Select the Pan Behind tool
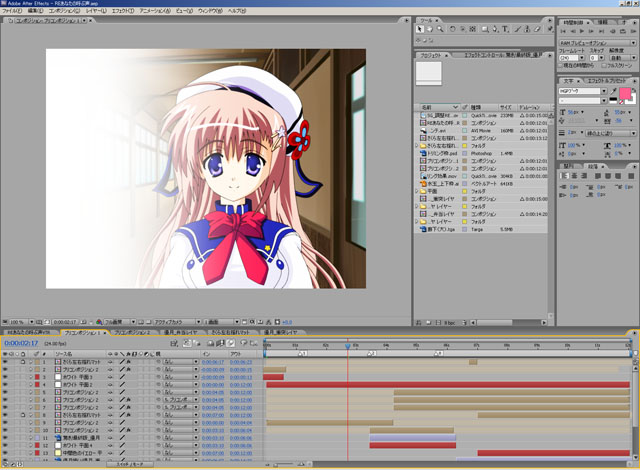Image resolution: width=640 pixels, height=470 pixels. coord(473,29)
